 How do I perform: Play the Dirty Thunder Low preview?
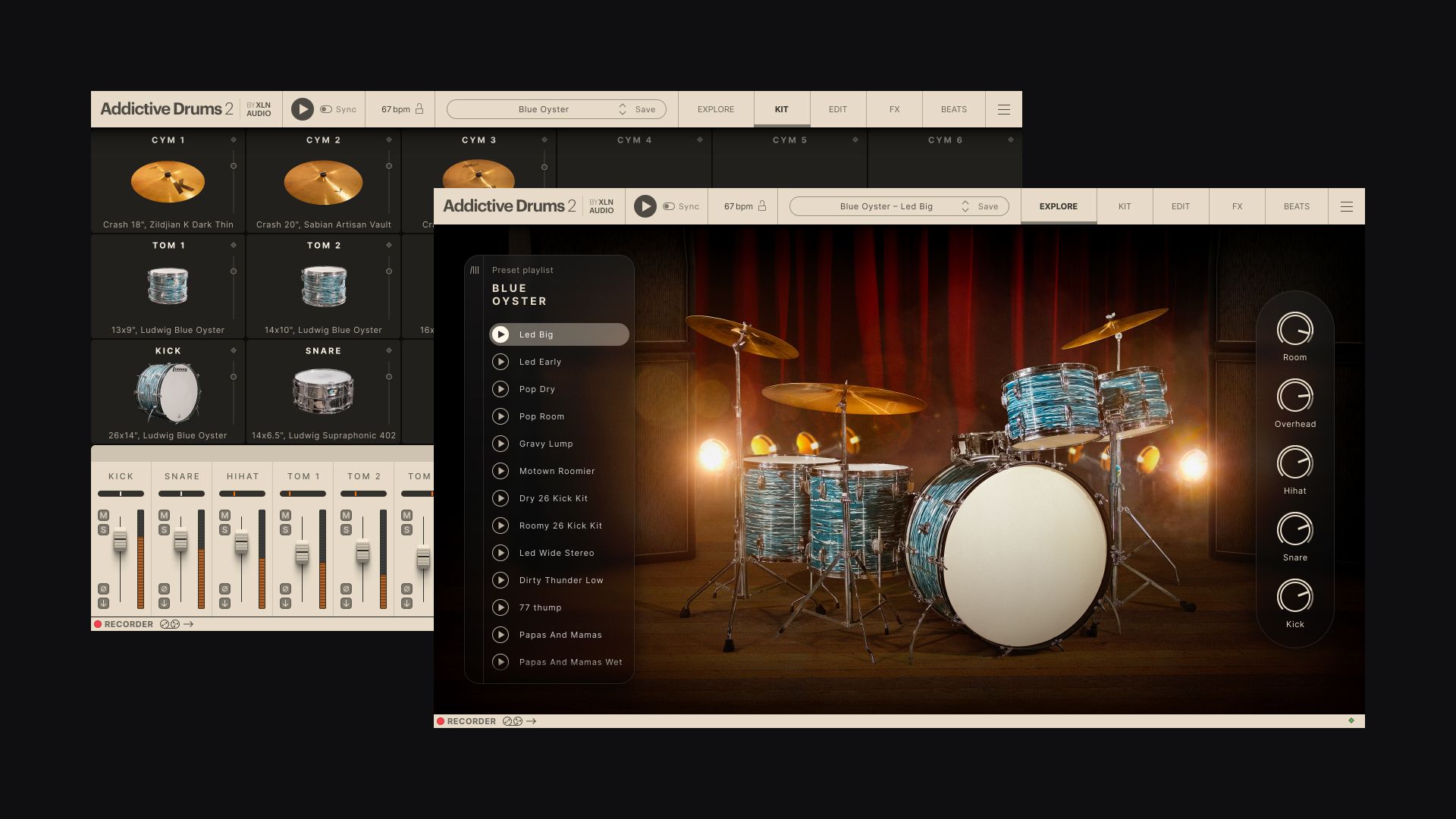[x=500, y=580]
